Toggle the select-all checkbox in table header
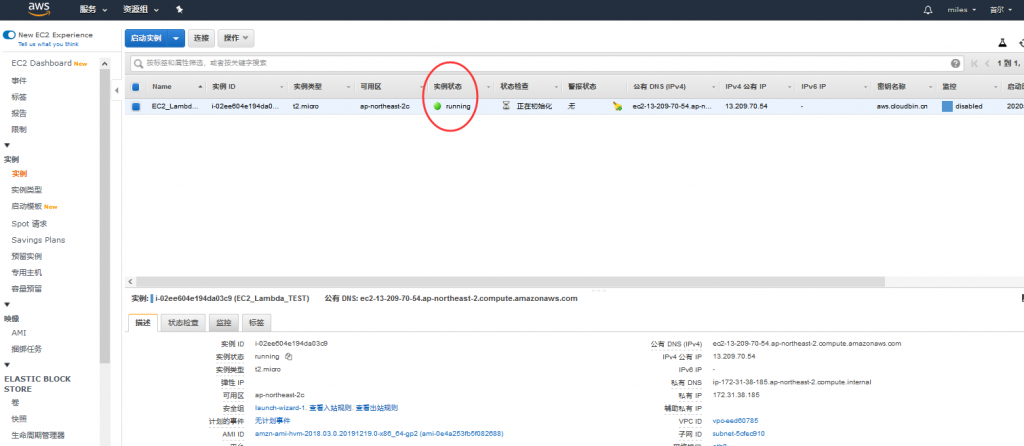 136,87
